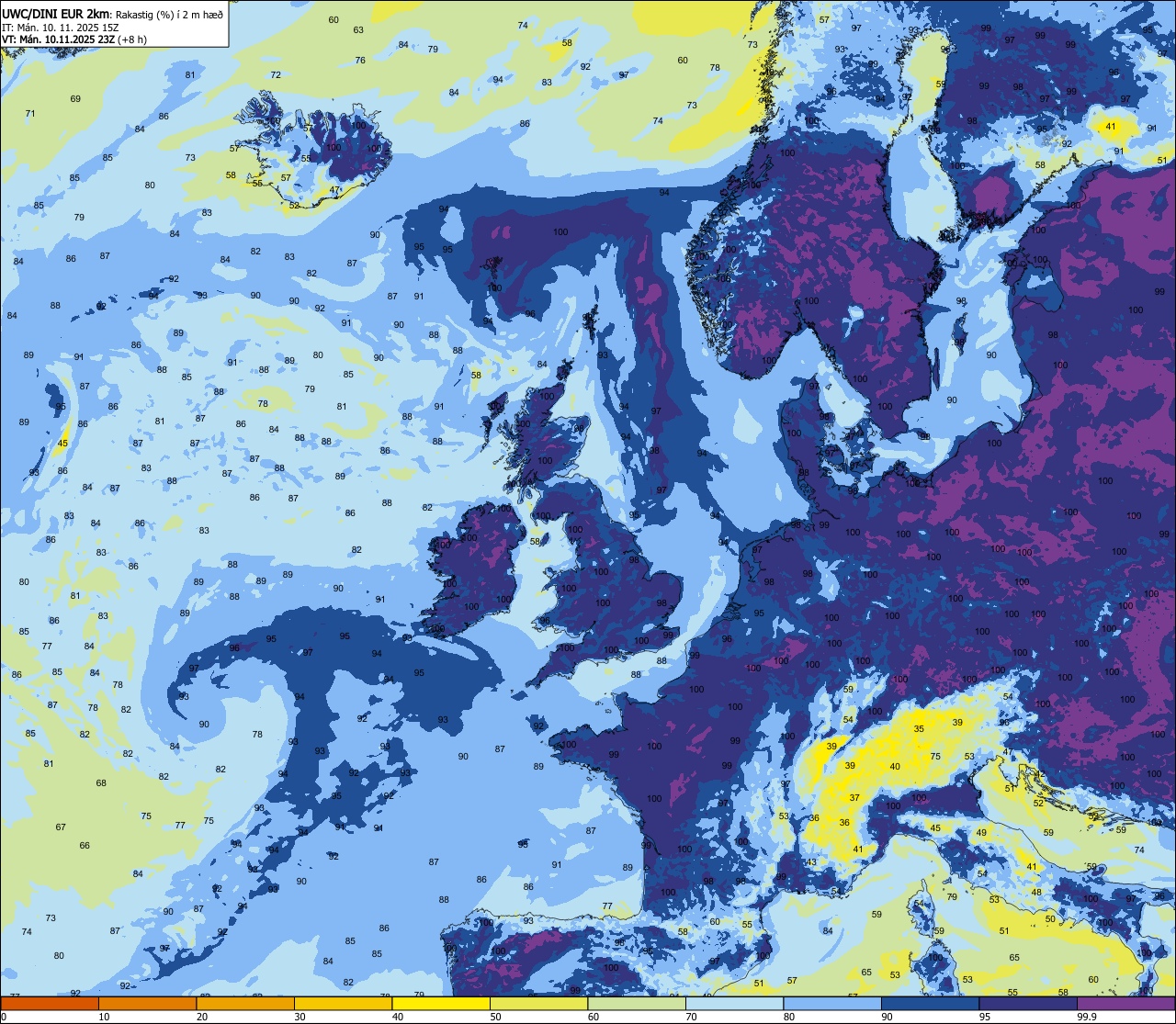Viewport: 1176px width, 1024px height.
Task: Click the dark blue 90–95 legend swatch
Action: 930,1003
